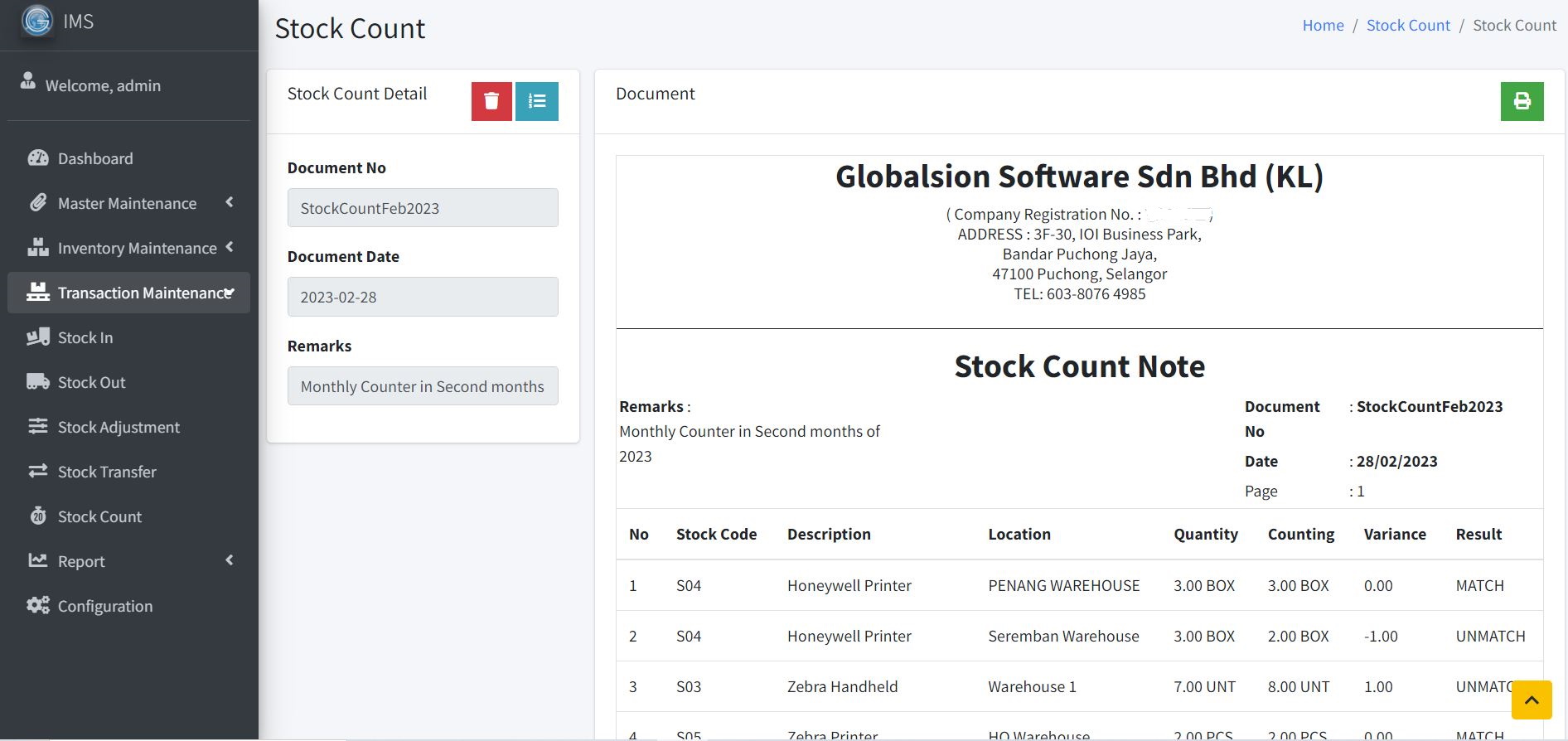Screen dimensions: 1568x741
Task: Click the Dashboard gauge icon
Action: 38,158
